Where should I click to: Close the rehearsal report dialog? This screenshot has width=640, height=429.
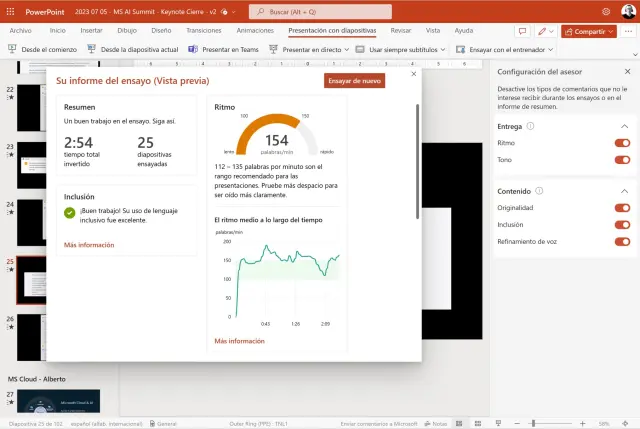click(414, 74)
